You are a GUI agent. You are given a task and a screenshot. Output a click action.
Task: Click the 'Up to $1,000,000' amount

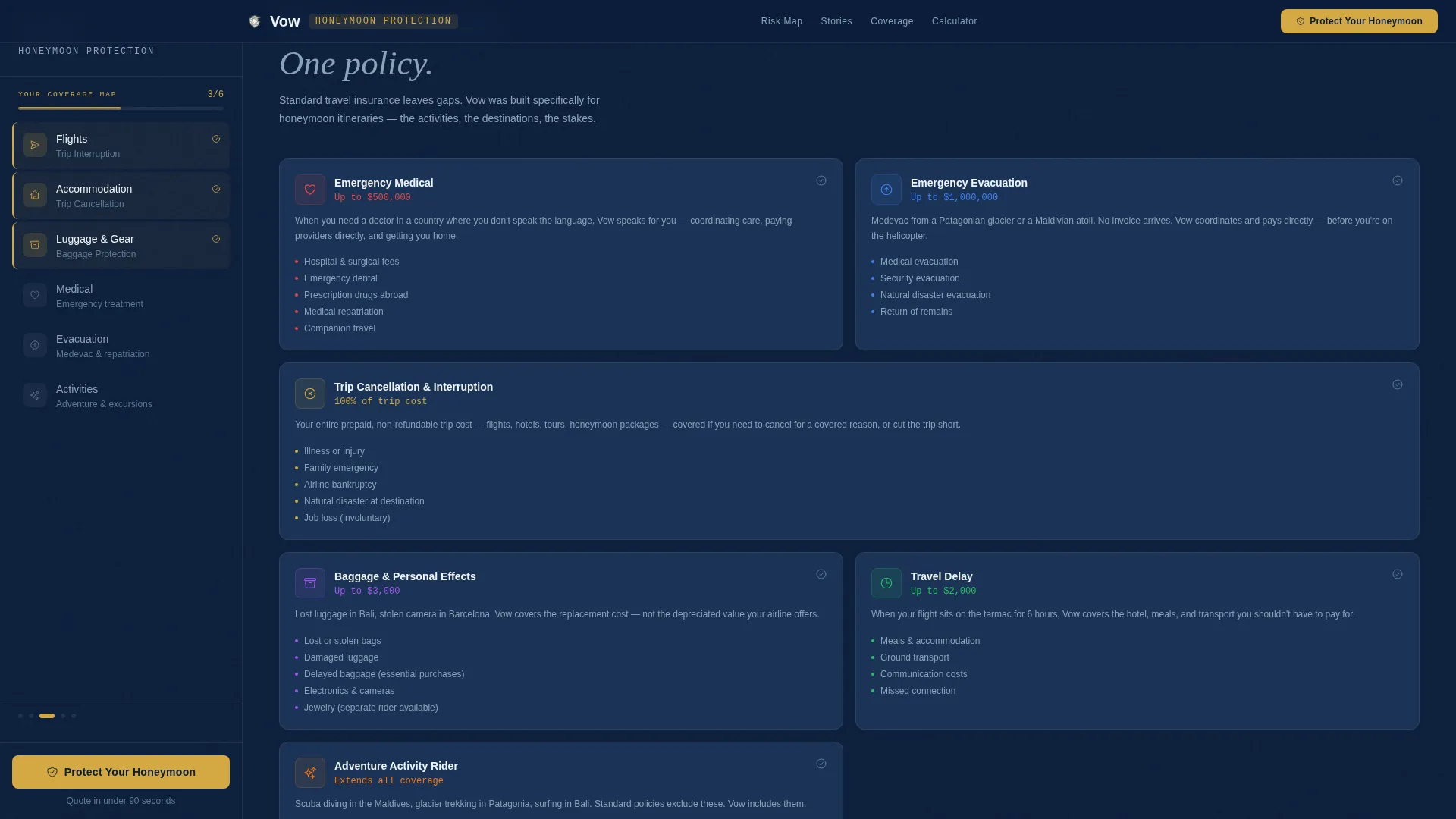pos(954,198)
